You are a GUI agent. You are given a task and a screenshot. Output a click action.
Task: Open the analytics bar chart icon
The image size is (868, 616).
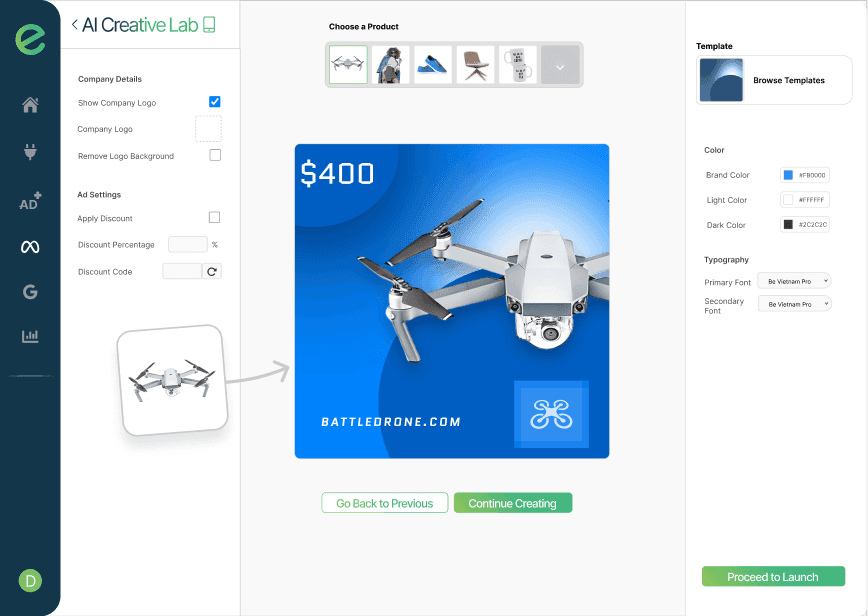coord(30,337)
